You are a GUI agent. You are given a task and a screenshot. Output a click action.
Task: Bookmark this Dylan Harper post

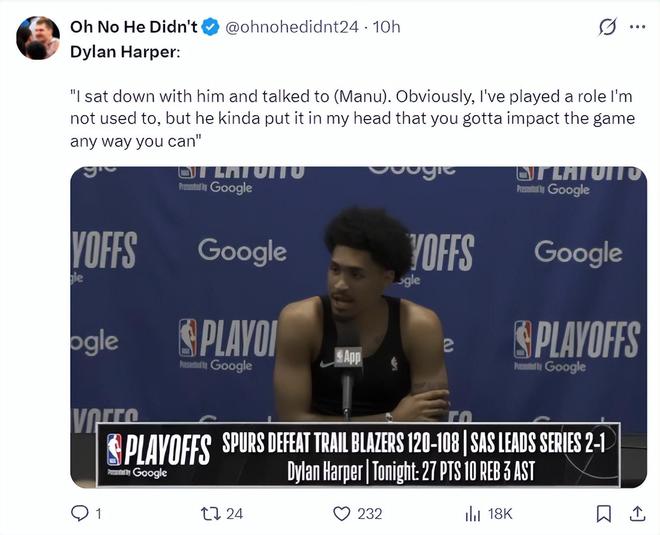click(604, 513)
